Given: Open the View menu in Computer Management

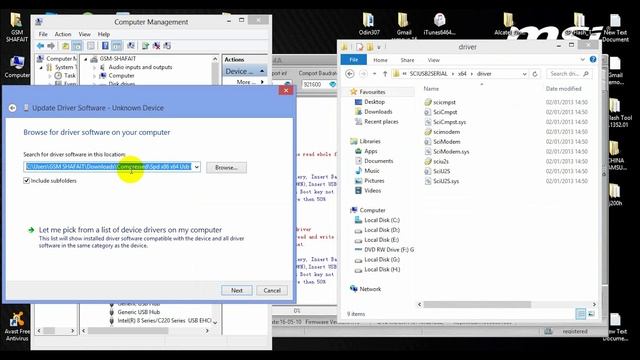Looking at the screenshot, I should pyautogui.click(x=84, y=34).
